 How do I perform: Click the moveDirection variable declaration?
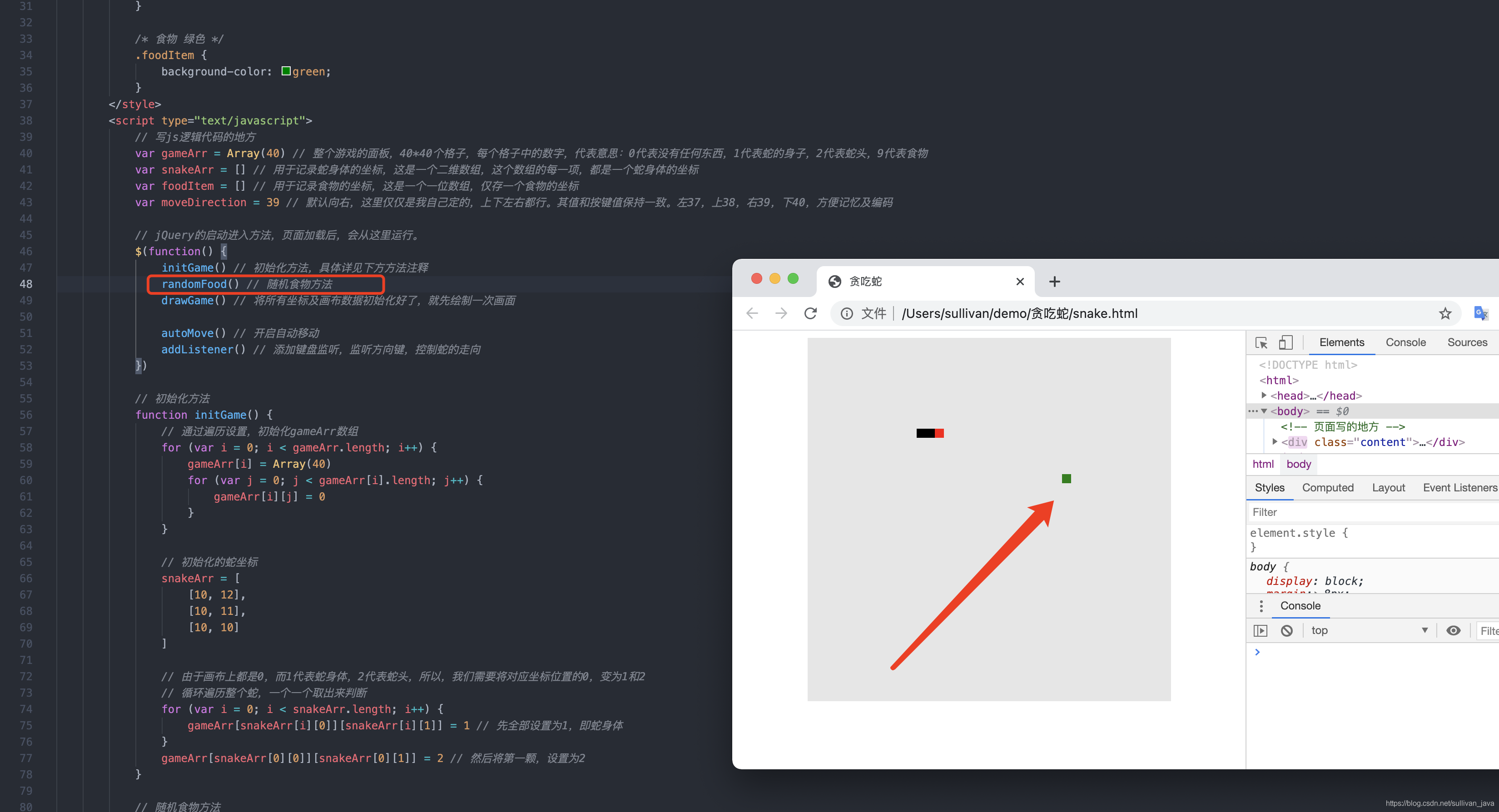click(207, 202)
